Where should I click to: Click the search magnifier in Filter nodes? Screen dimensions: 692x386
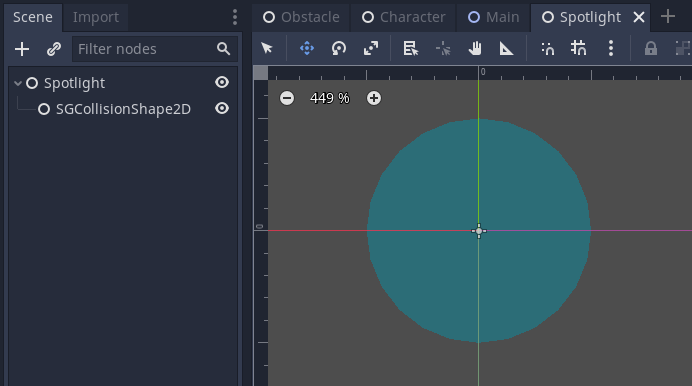[x=223, y=49]
